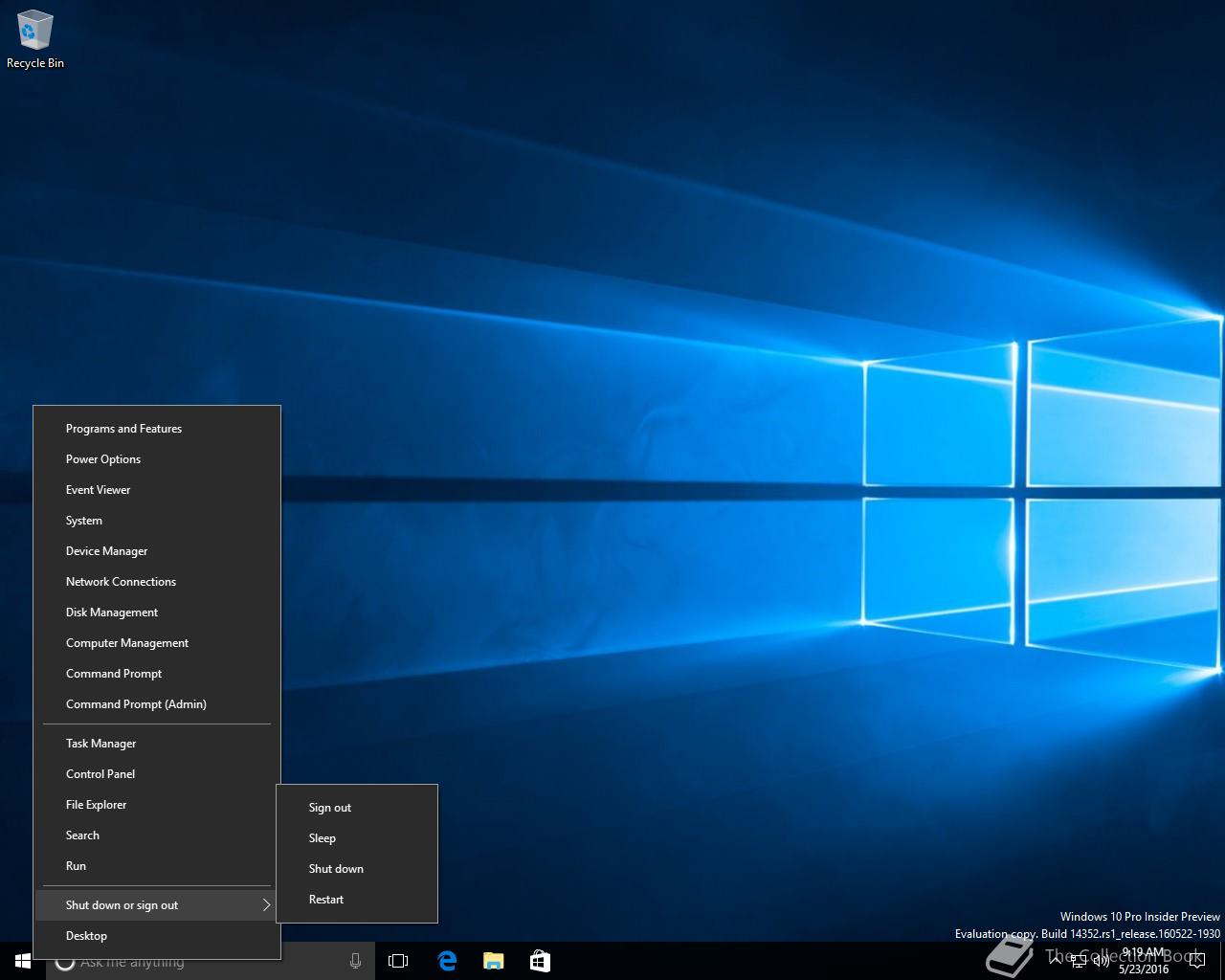Open Task View from the taskbar
Screen dimensions: 1225x980
pos(398,961)
